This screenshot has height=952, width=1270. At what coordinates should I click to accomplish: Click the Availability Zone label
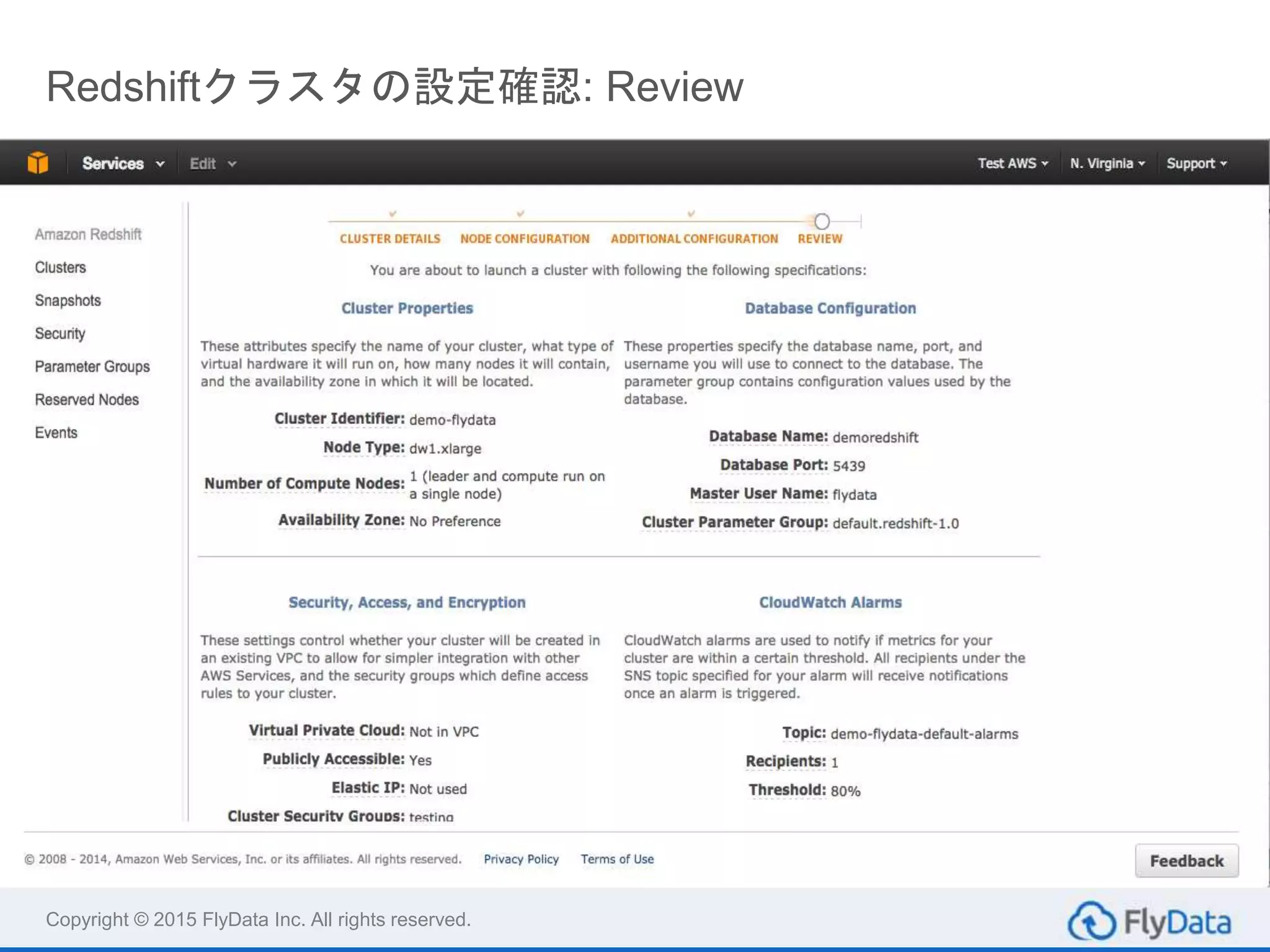click(342, 520)
